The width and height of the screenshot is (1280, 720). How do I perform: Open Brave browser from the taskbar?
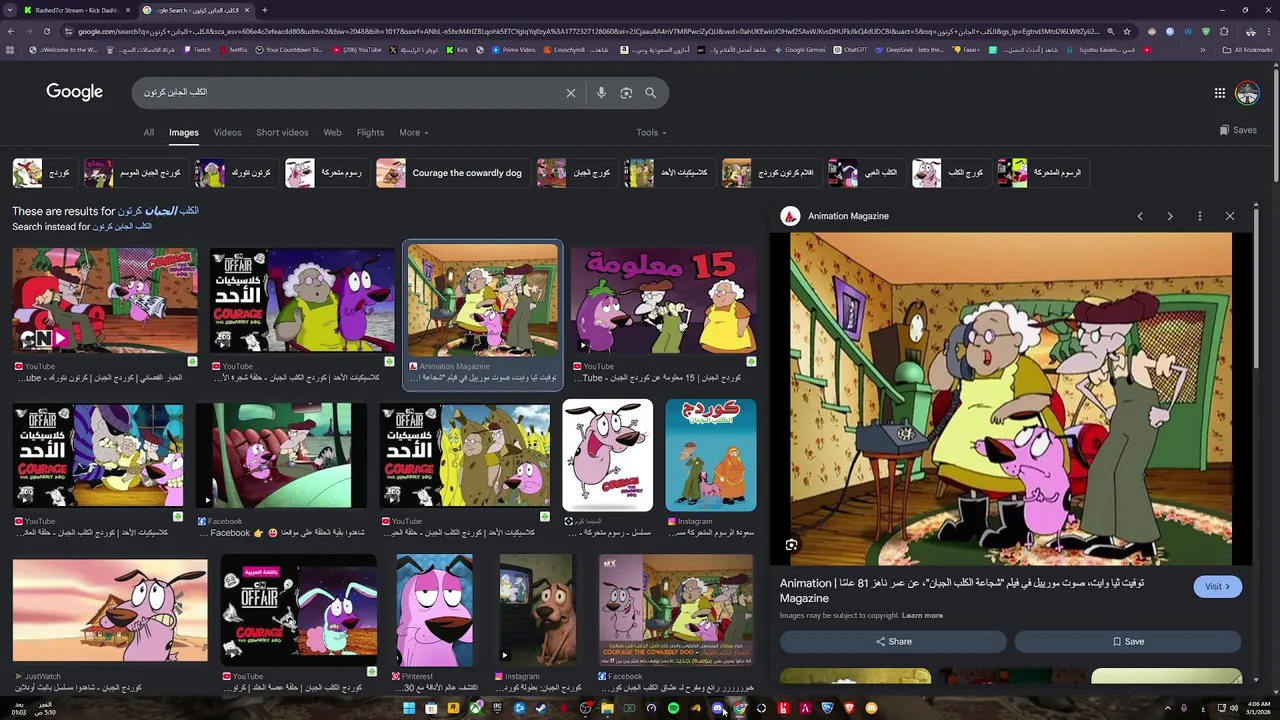pos(849,709)
